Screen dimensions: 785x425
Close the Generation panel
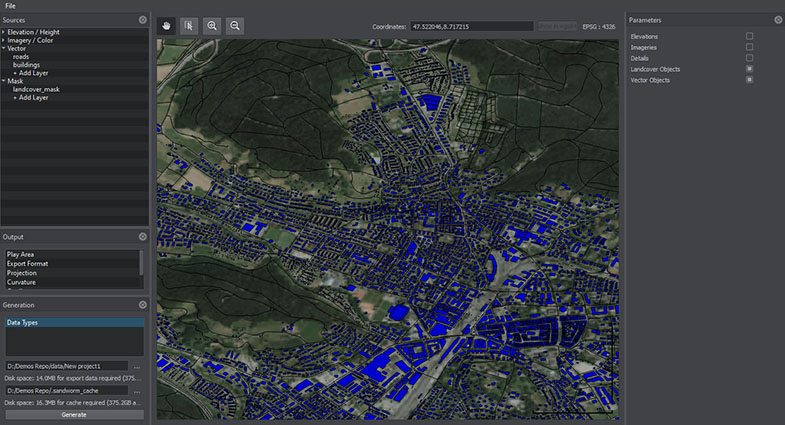pyautogui.click(x=142, y=305)
